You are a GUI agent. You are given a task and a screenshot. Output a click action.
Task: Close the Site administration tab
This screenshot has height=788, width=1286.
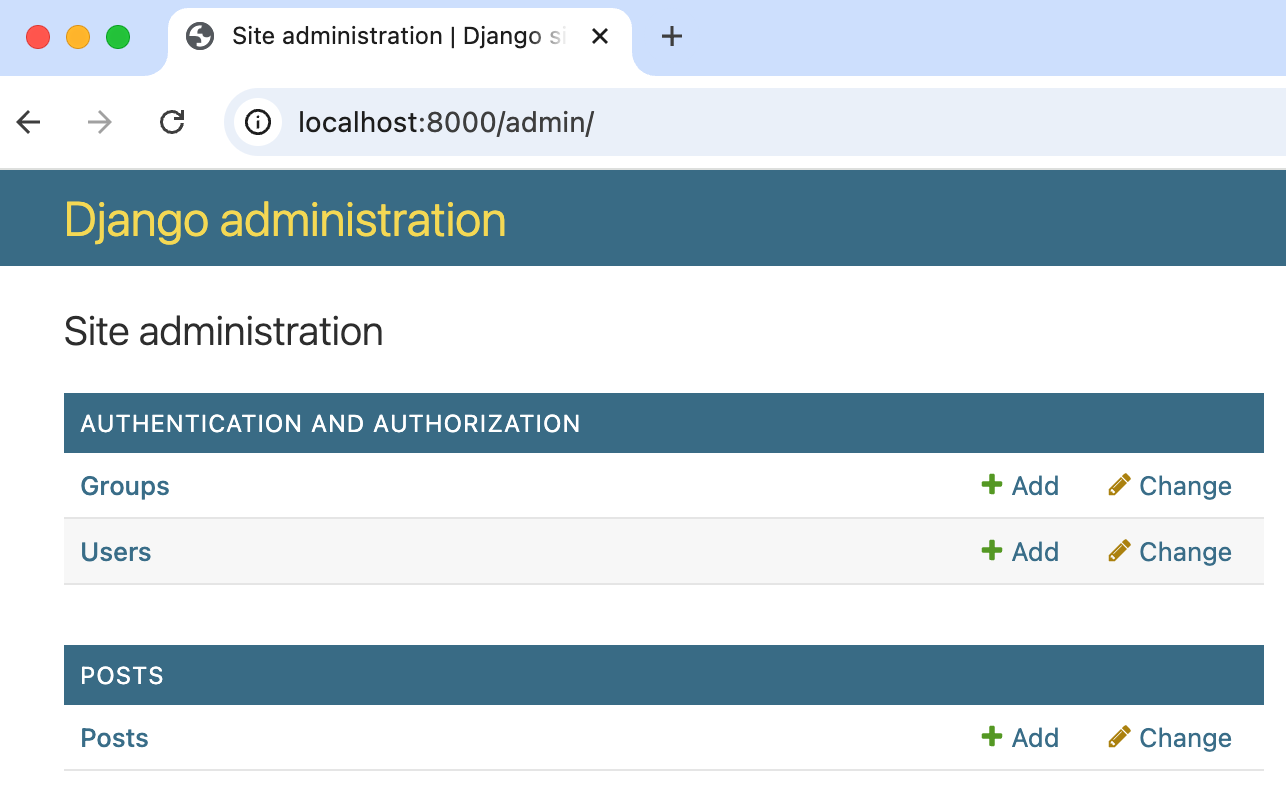(x=600, y=37)
